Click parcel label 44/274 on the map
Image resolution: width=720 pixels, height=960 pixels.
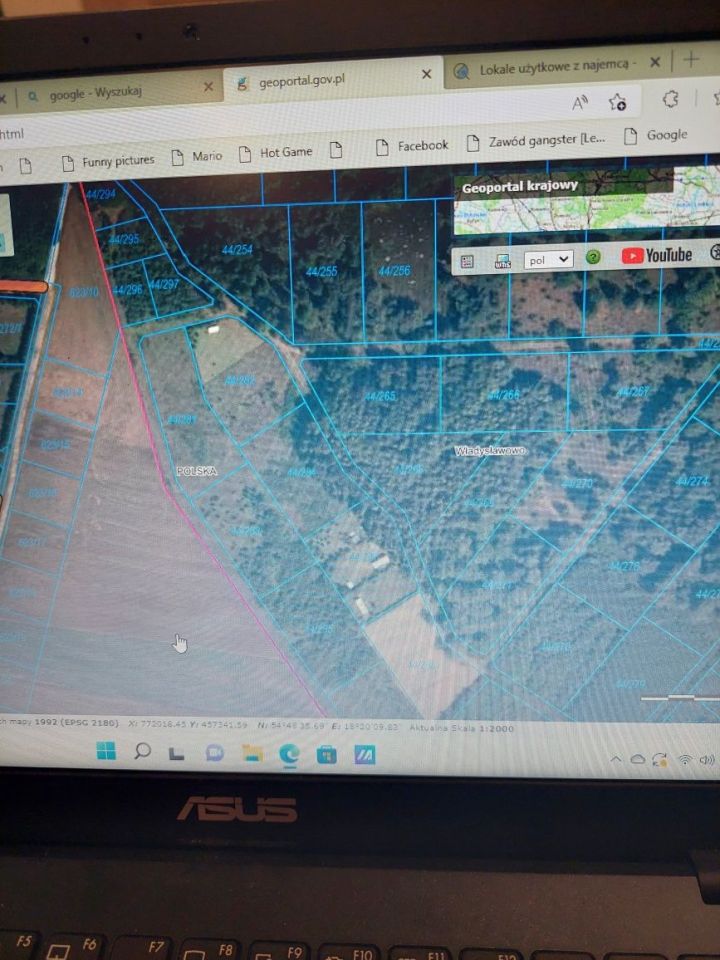[x=692, y=481]
